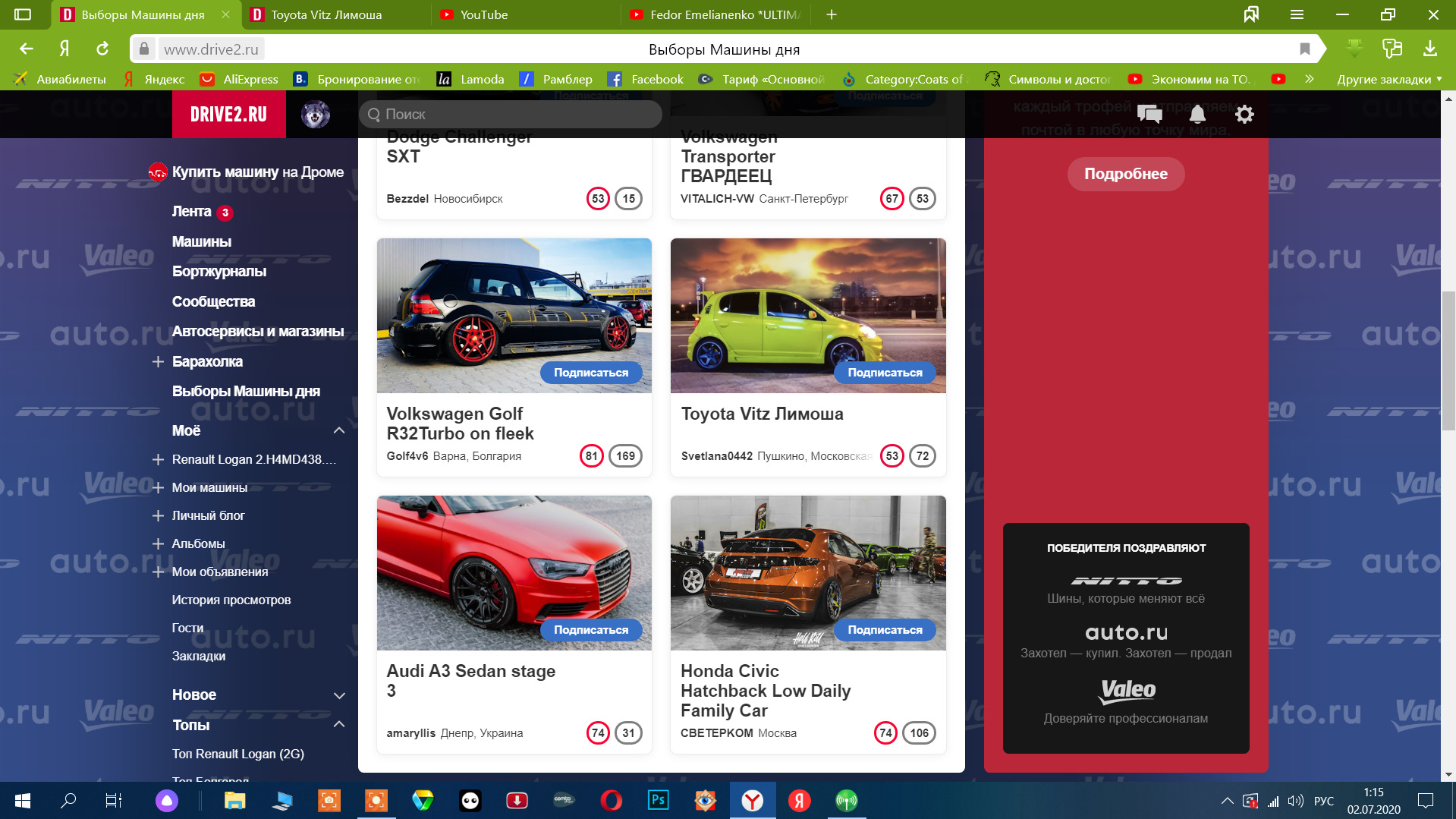Screen dimensions: 1456x819
Task: Open the orange Honda Civic photo
Action: (x=808, y=573)
